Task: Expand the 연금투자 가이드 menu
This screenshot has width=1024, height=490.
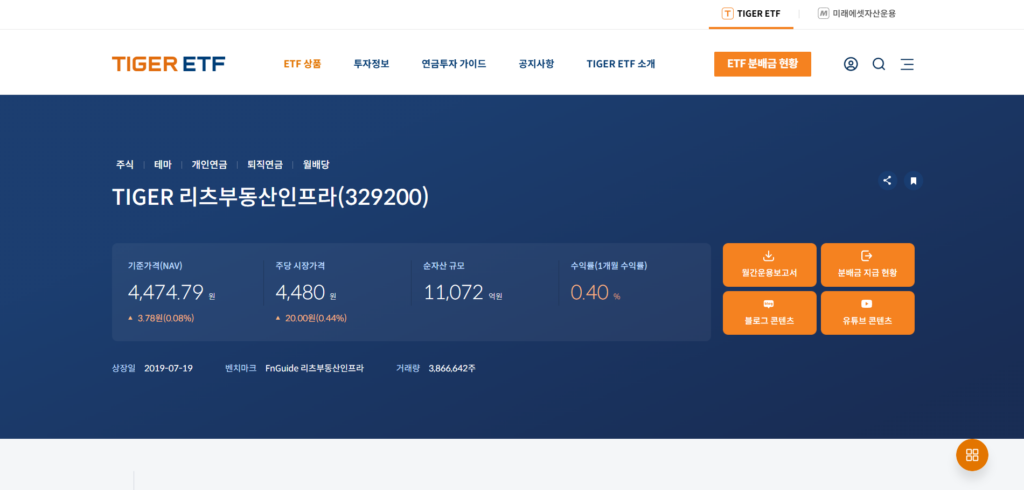Action: click(x=453, y=64)
